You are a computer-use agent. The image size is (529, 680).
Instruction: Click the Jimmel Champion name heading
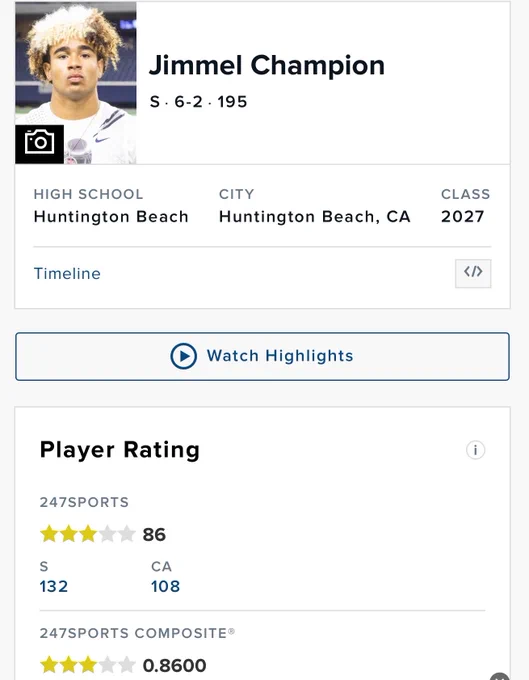coord(267,65)
